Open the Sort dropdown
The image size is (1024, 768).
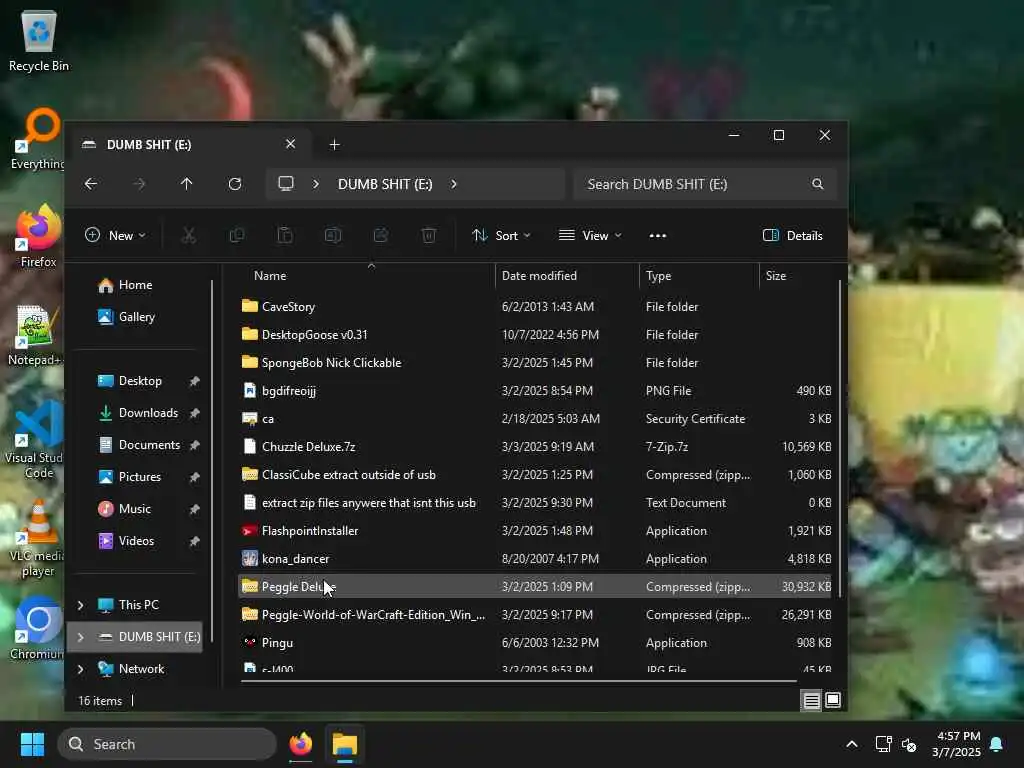[502, 235]
